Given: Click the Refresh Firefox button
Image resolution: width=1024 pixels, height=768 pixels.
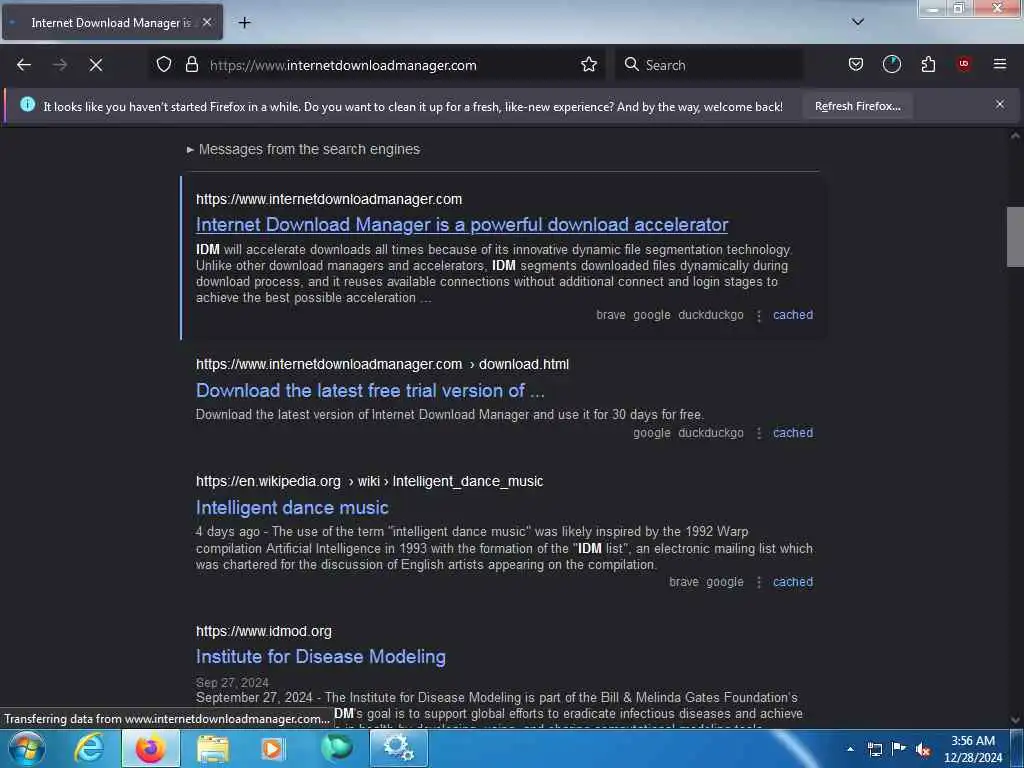Looking at the screenshot, I should pos(857,106).
